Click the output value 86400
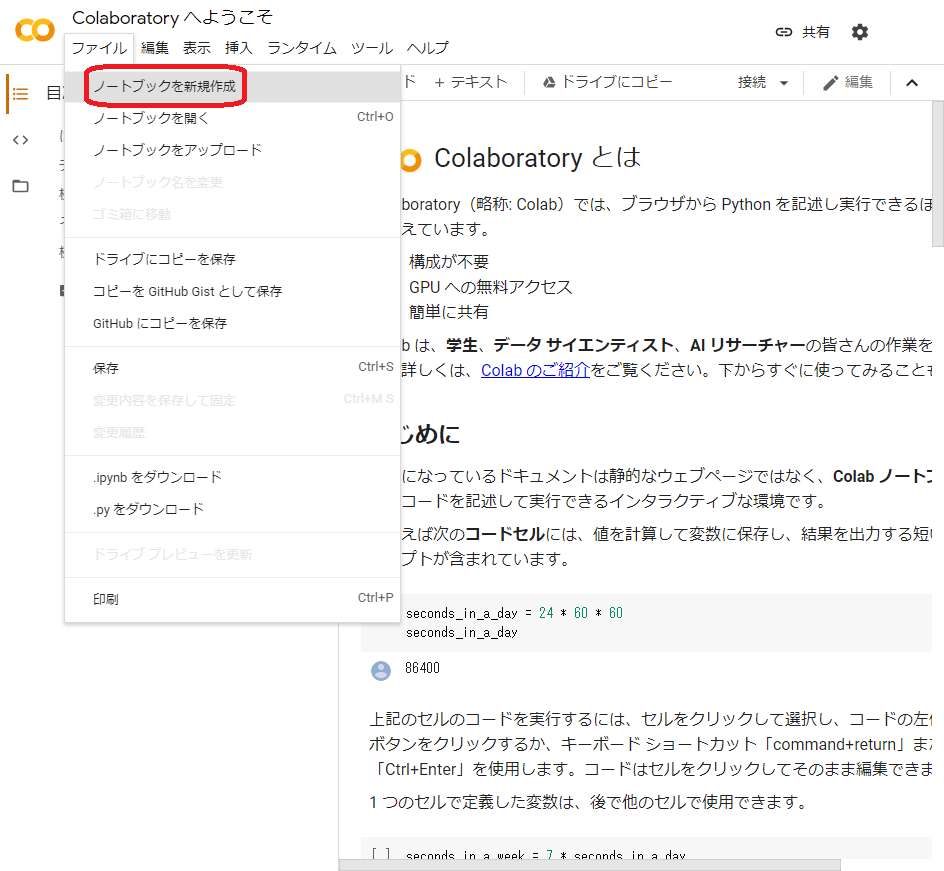The height and width of the screenshot is (871, 944). [422, 668]
